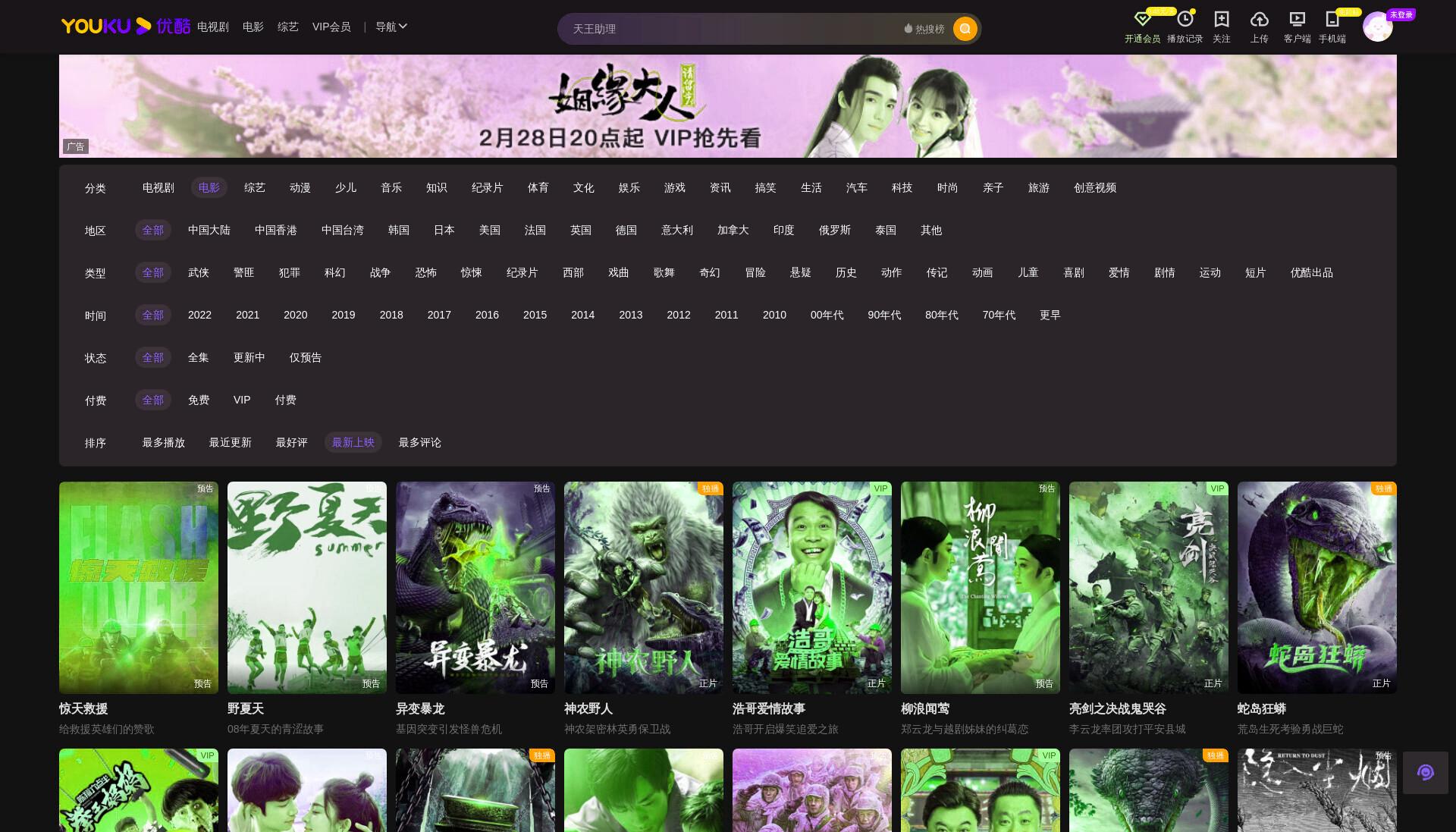Image resolution: width=1456 pixels, height=832 pixels.
Task: Click the 蛇岛狂蟒 title link
Action: (x=1262, y=708)
